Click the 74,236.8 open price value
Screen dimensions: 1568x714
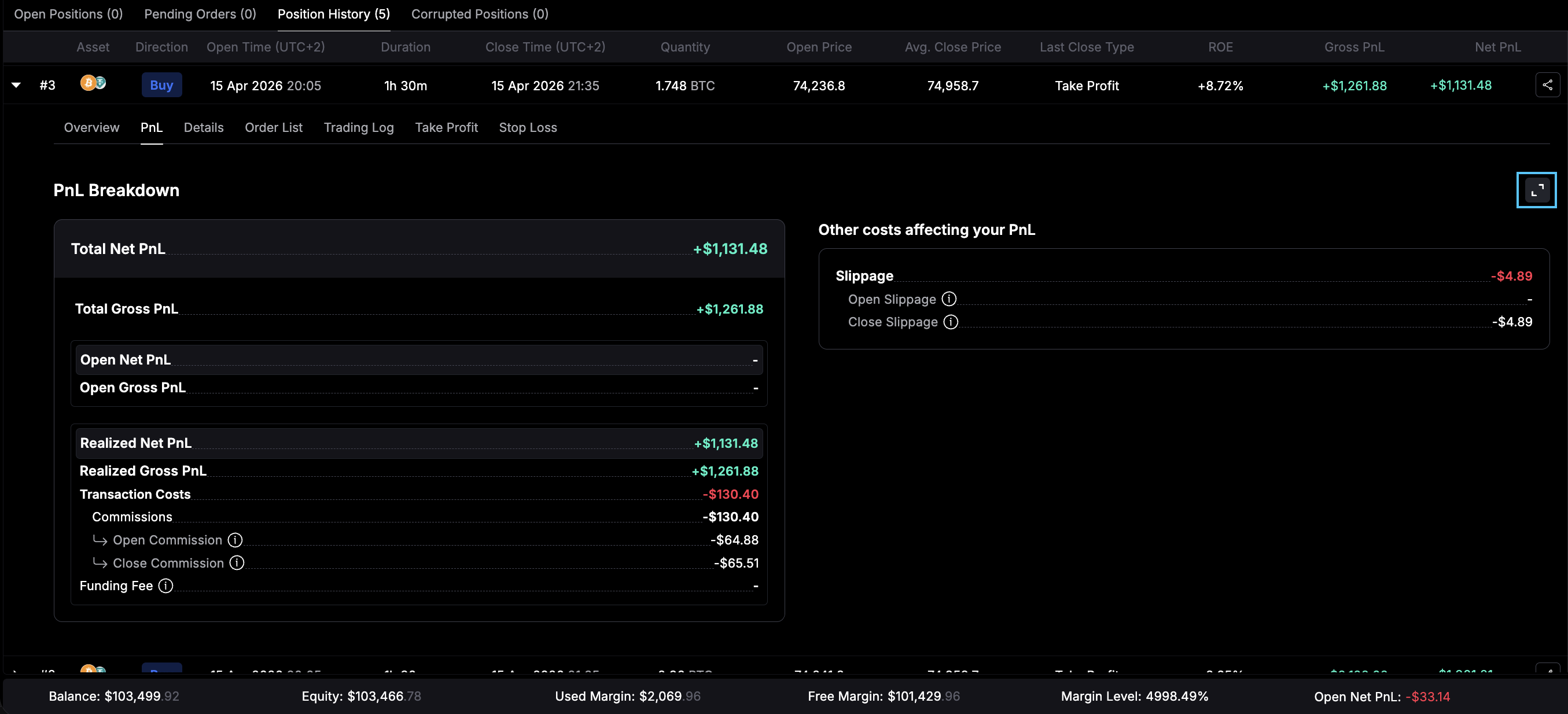point(819,85)
